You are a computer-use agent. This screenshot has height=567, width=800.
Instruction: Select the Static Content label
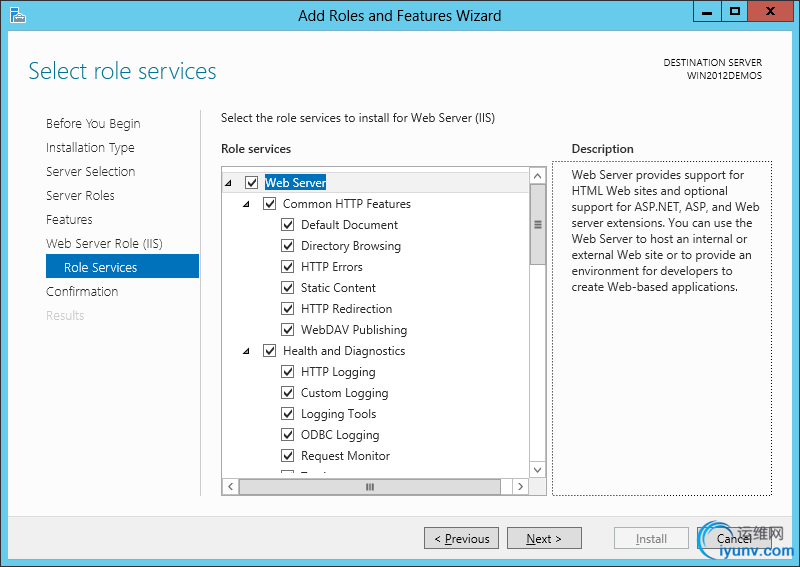coord(338,287)
